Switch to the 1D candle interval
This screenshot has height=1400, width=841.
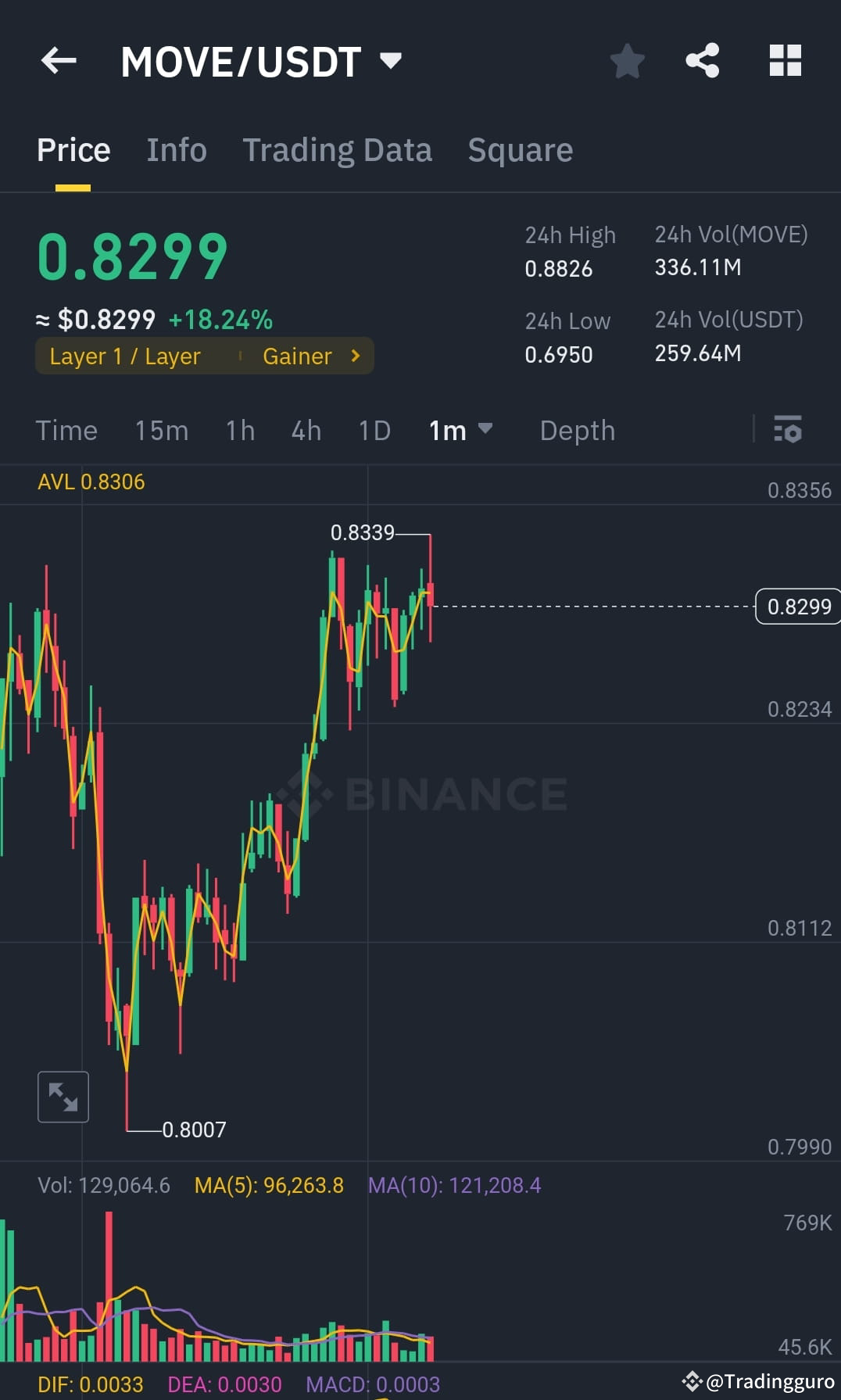pyautogui.click(x=373, y=431)
